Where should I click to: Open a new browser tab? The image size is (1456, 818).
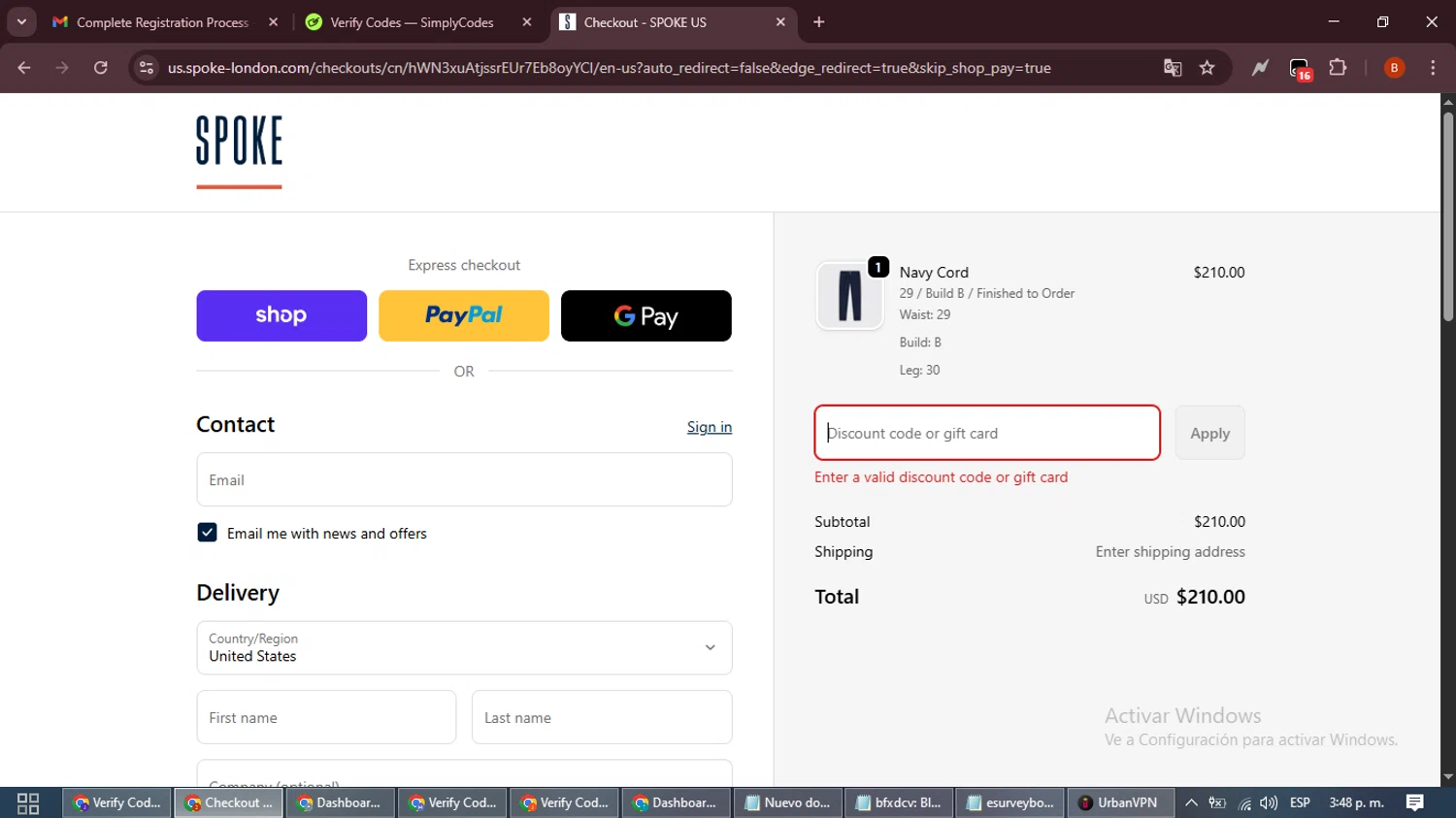819,22
